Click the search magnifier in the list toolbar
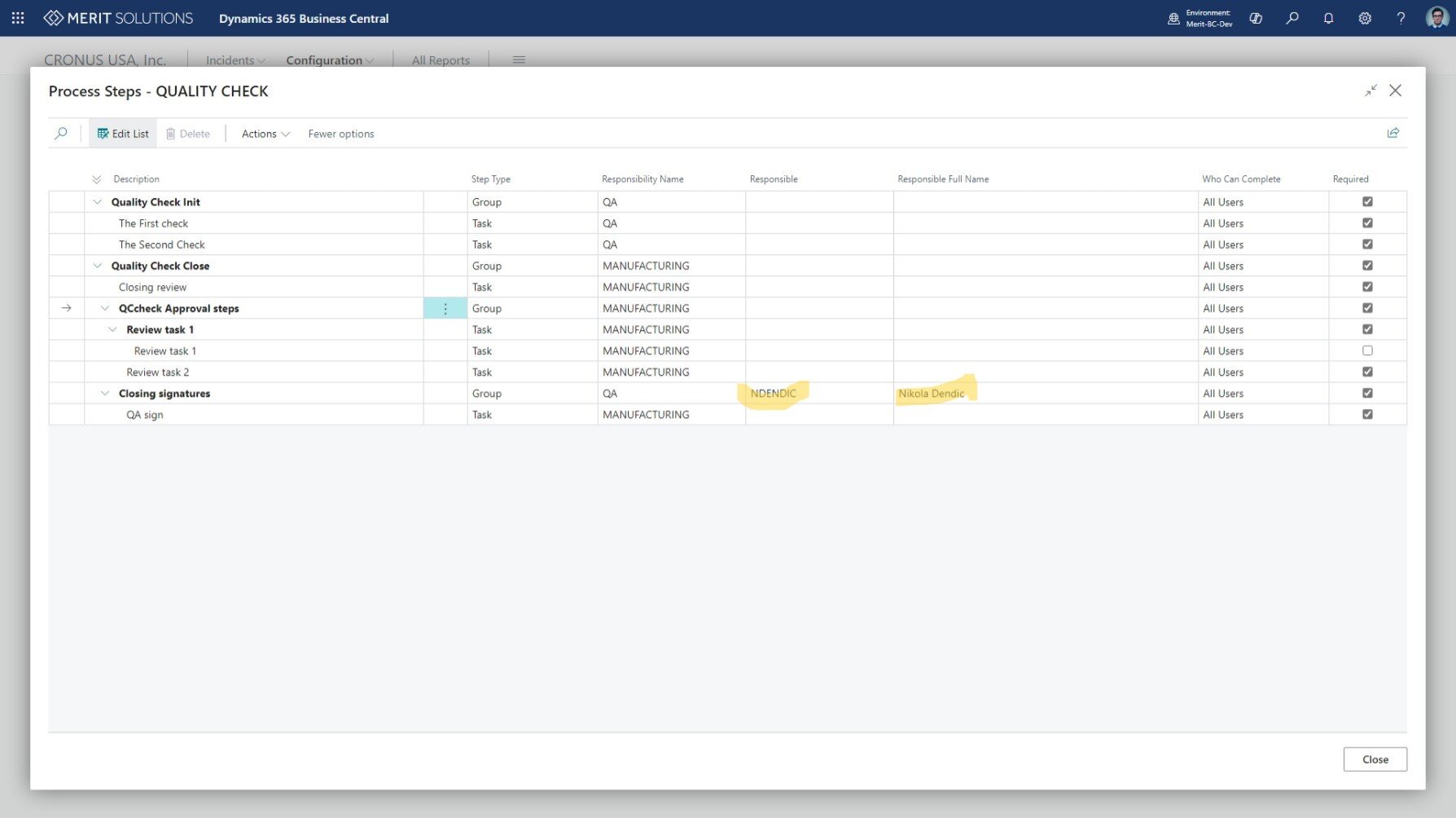 point(61,134)
